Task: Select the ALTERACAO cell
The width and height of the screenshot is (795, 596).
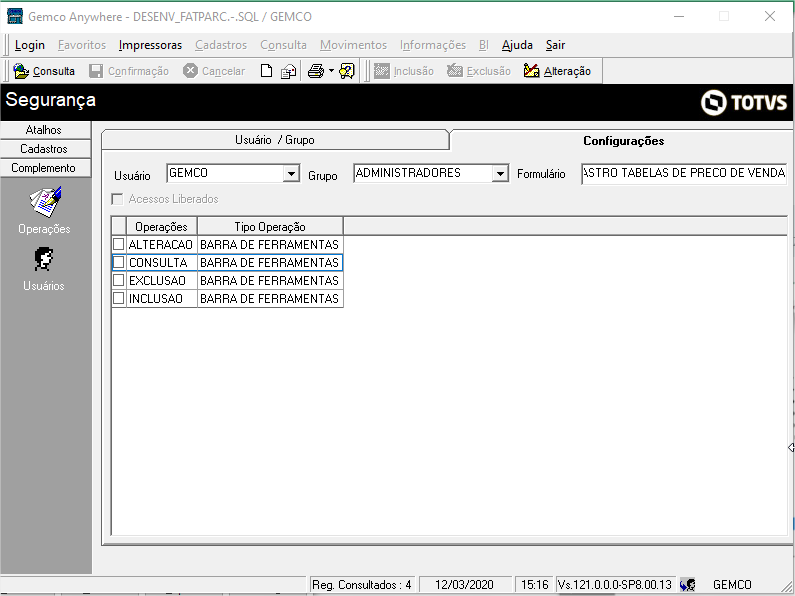Action: (162, 245)
